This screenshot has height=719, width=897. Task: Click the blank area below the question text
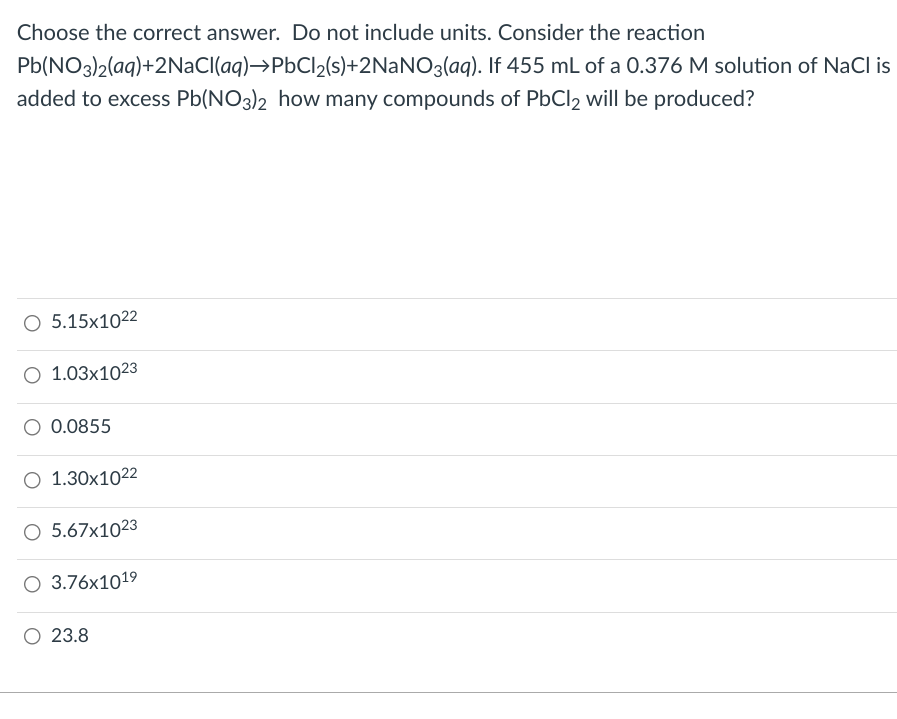[450, 200]
